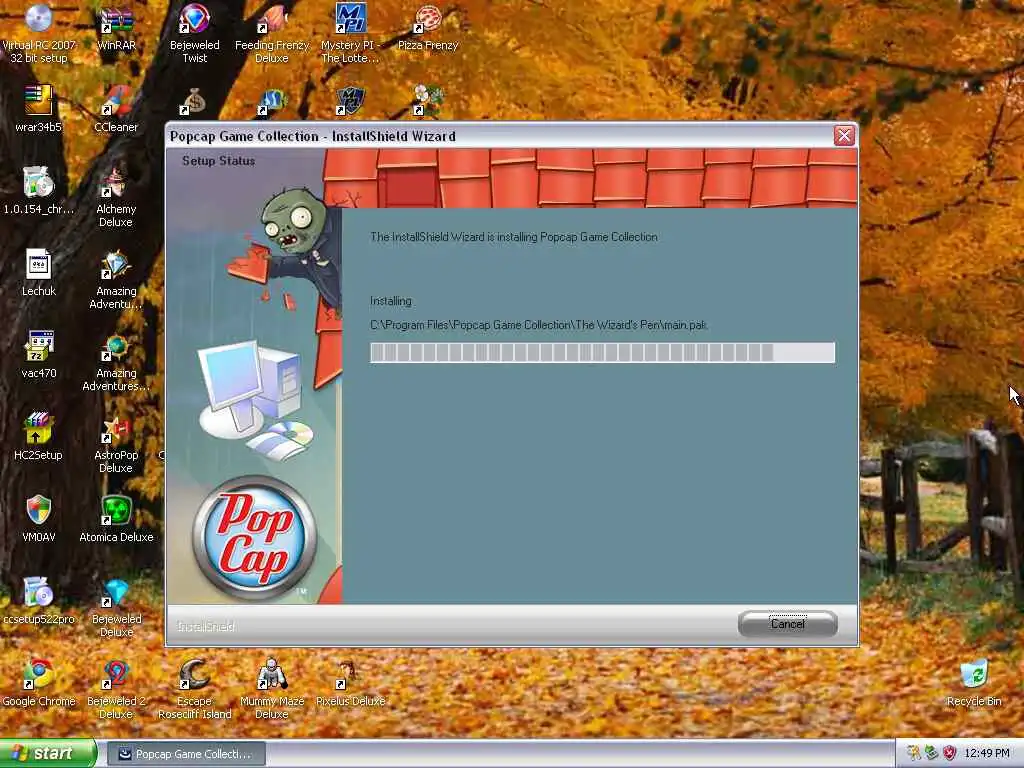Click the yellow figures tray icon

(914, 753)
